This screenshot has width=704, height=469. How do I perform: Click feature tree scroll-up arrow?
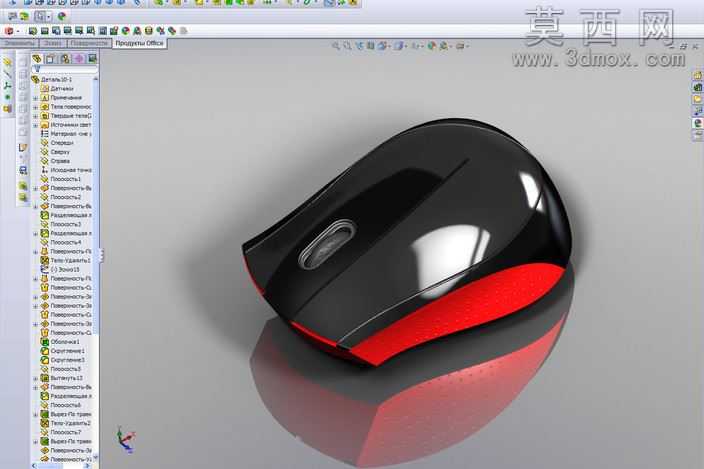coord(96,79)
